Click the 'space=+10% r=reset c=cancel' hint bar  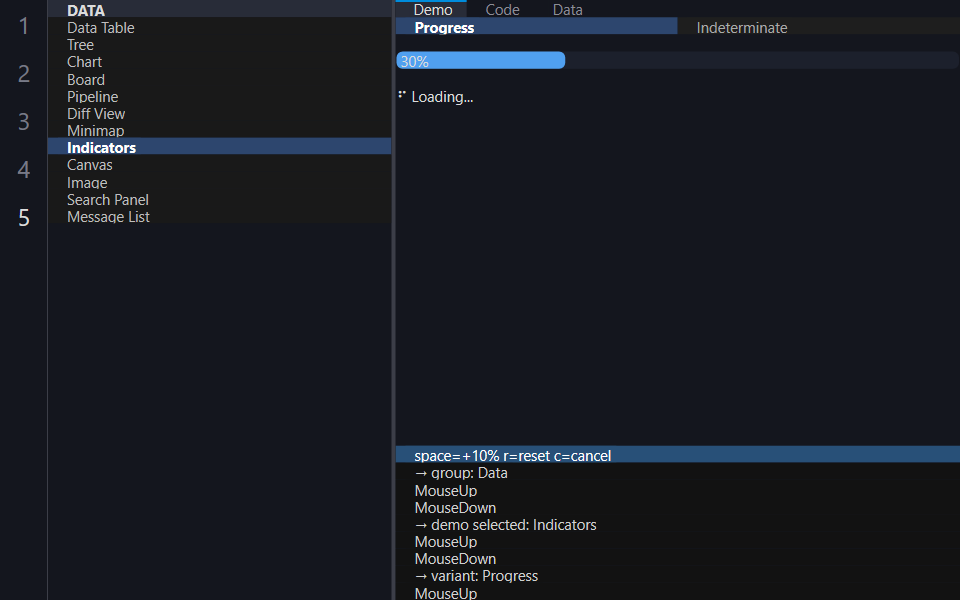(x=678, y=456)
